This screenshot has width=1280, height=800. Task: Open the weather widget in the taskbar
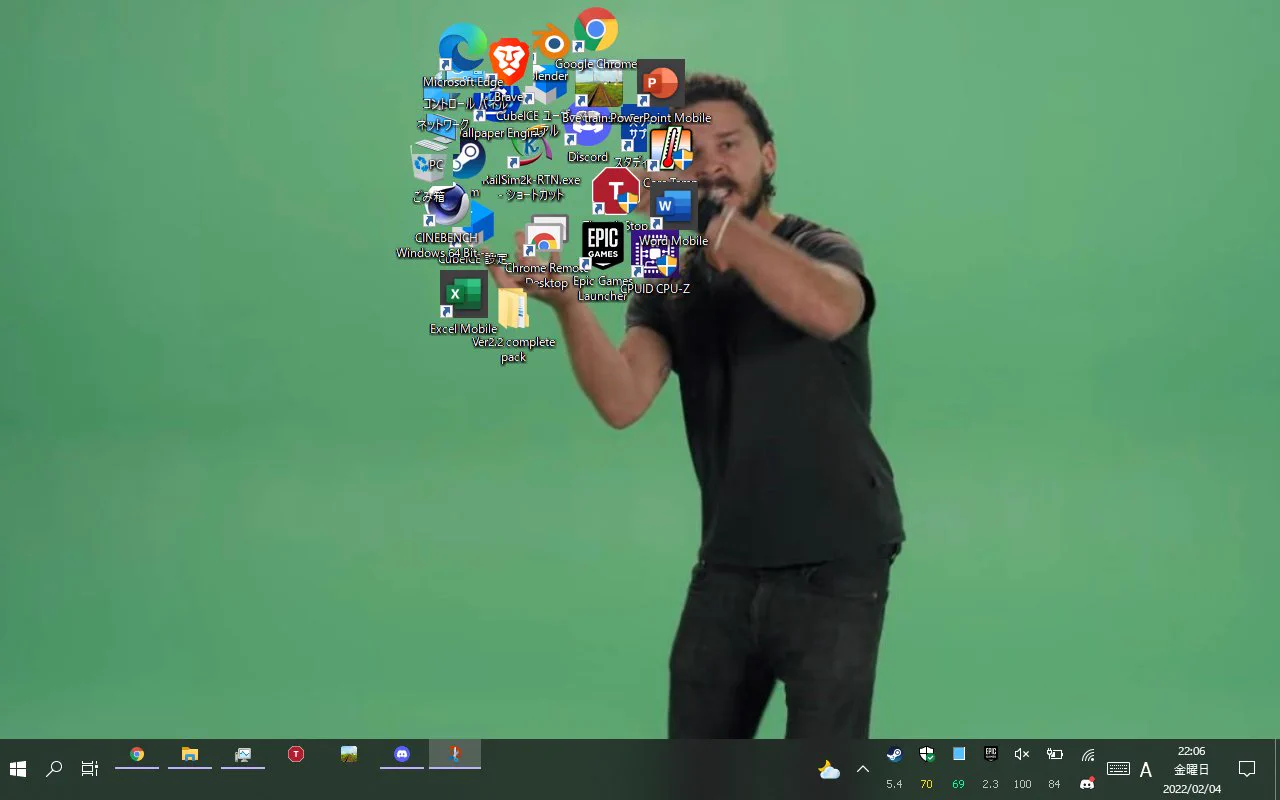[x=829, y=770]
